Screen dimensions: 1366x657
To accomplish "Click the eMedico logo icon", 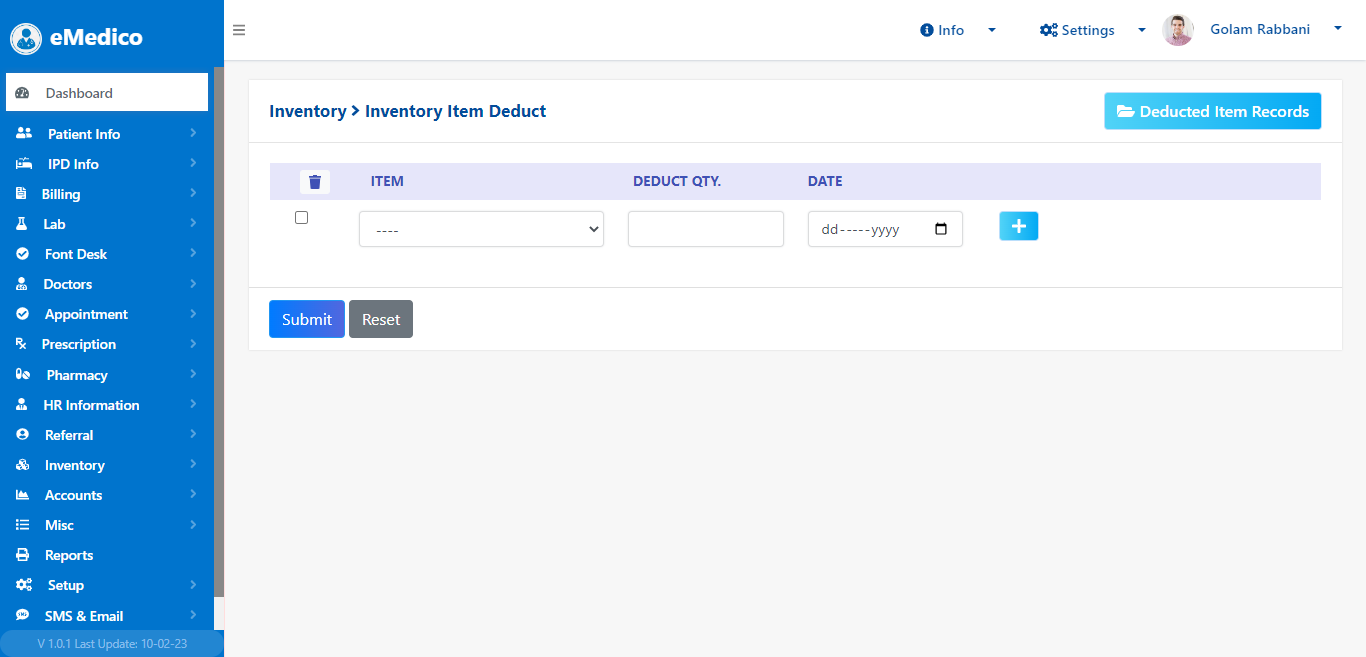I will [26, 38].
